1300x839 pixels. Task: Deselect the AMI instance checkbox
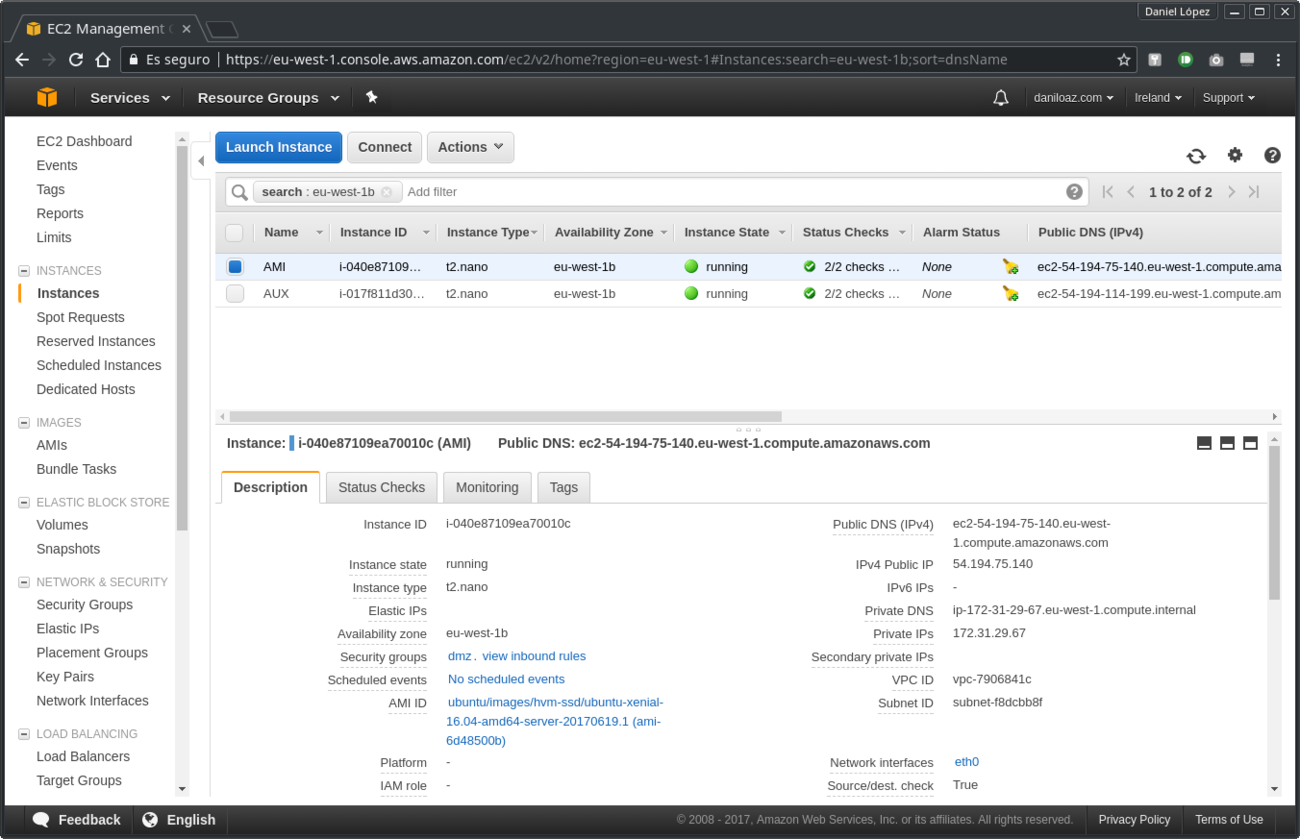pos(234,266)
